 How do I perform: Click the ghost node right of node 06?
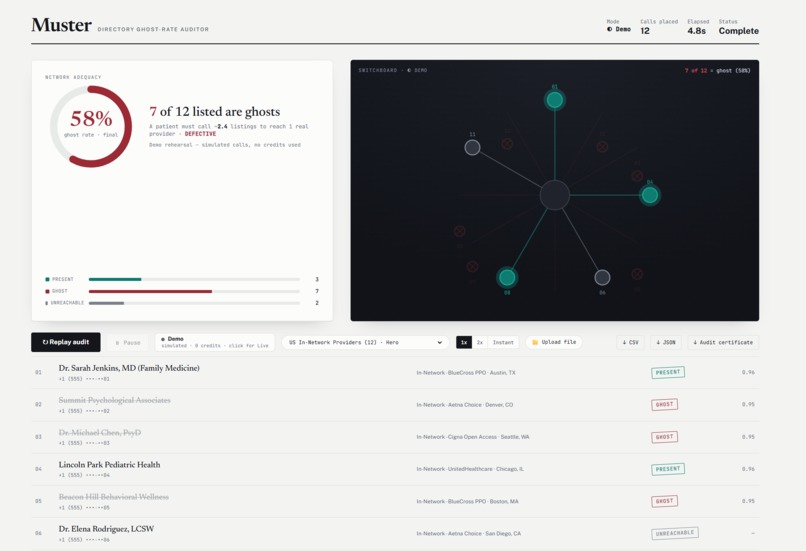[x=637, y=274]
